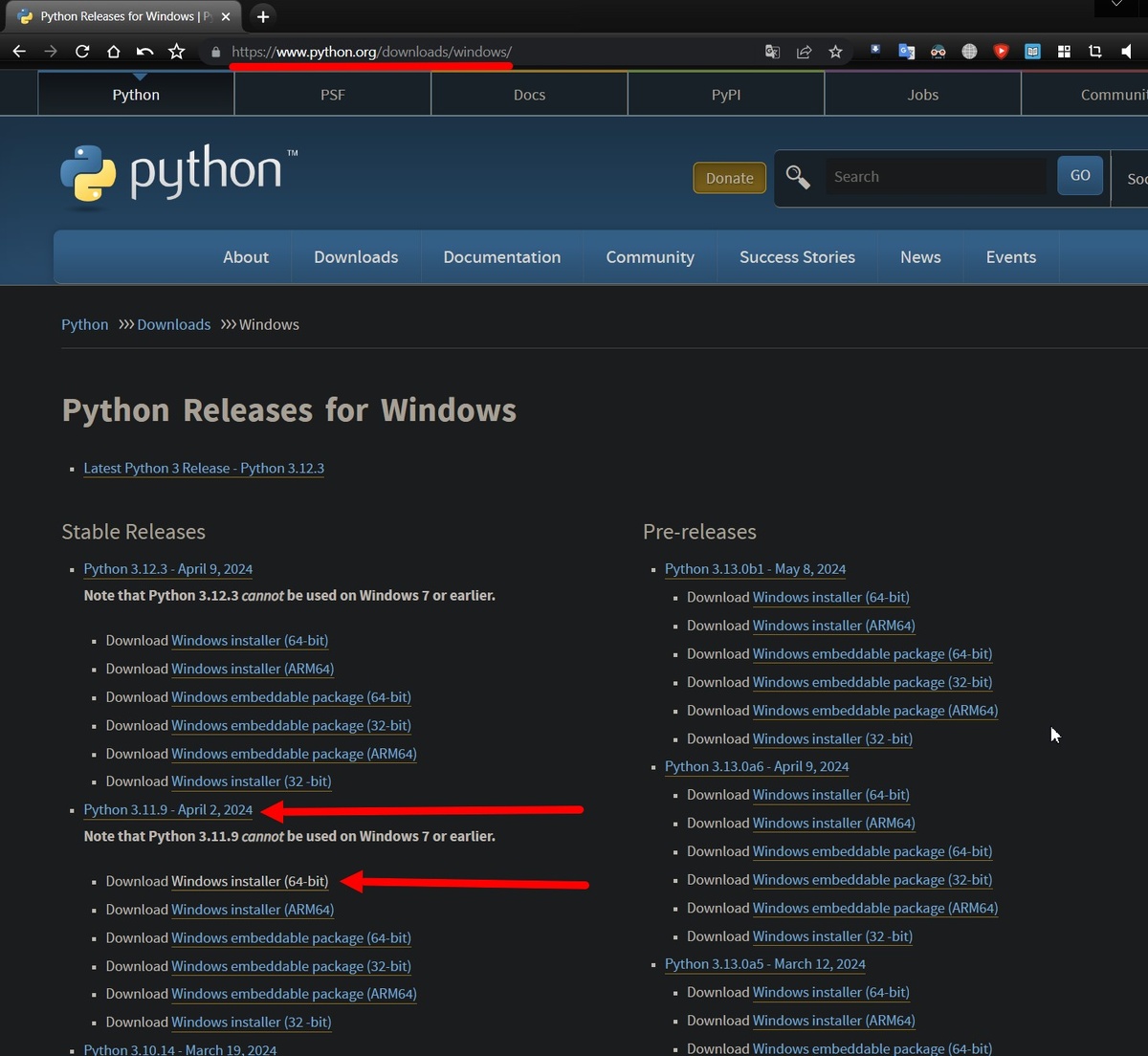Image resolution: width=1148 pixels, height=1056 pixels.
Task: Open the extension icon with the glasses face
Action: point(938,52)
